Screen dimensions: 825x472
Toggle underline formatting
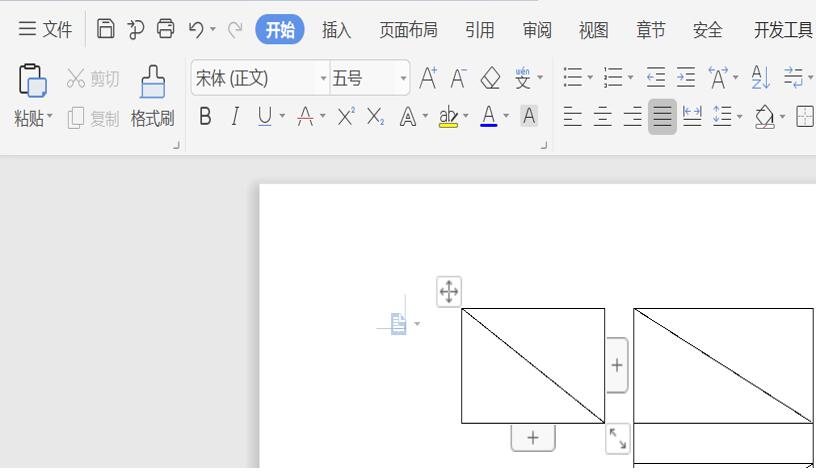[x=265, y=116]
